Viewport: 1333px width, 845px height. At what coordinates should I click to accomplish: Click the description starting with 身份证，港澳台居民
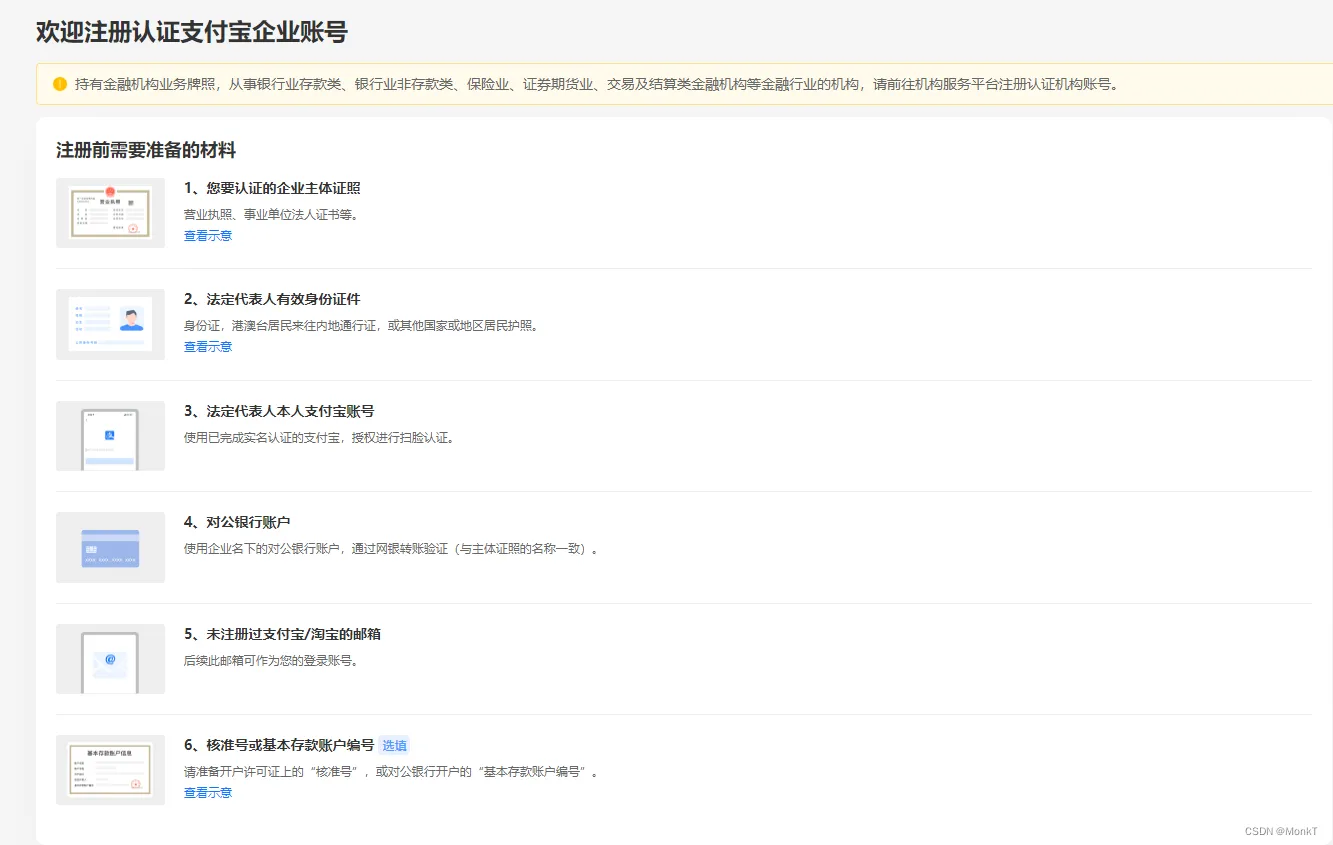[x=362, y=326]
